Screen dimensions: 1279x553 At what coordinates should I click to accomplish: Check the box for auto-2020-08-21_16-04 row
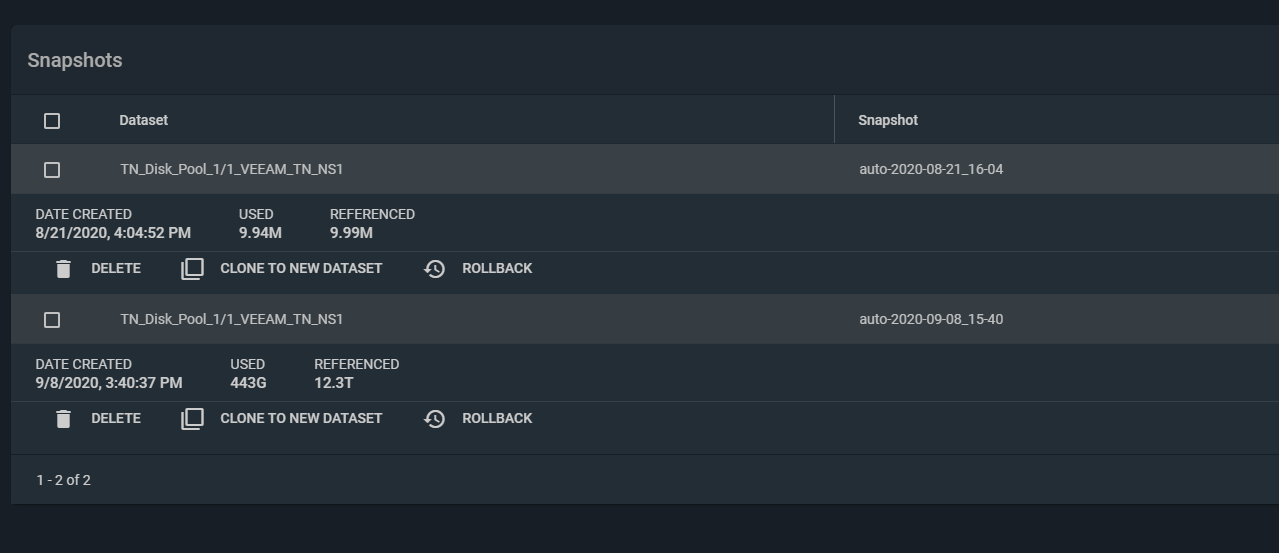click(x=52, y=170)
